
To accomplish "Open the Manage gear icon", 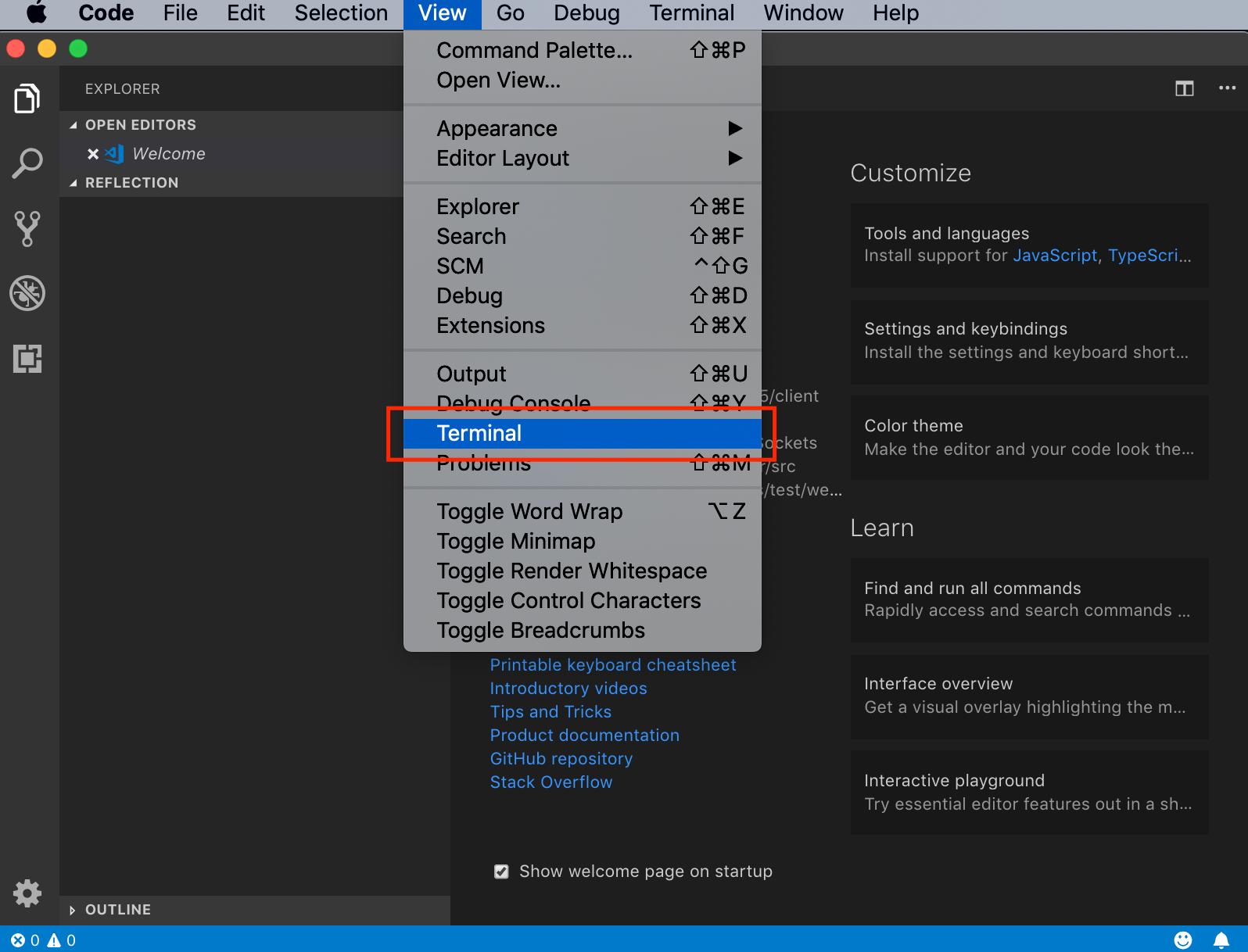I will click(x=27, y=893).
